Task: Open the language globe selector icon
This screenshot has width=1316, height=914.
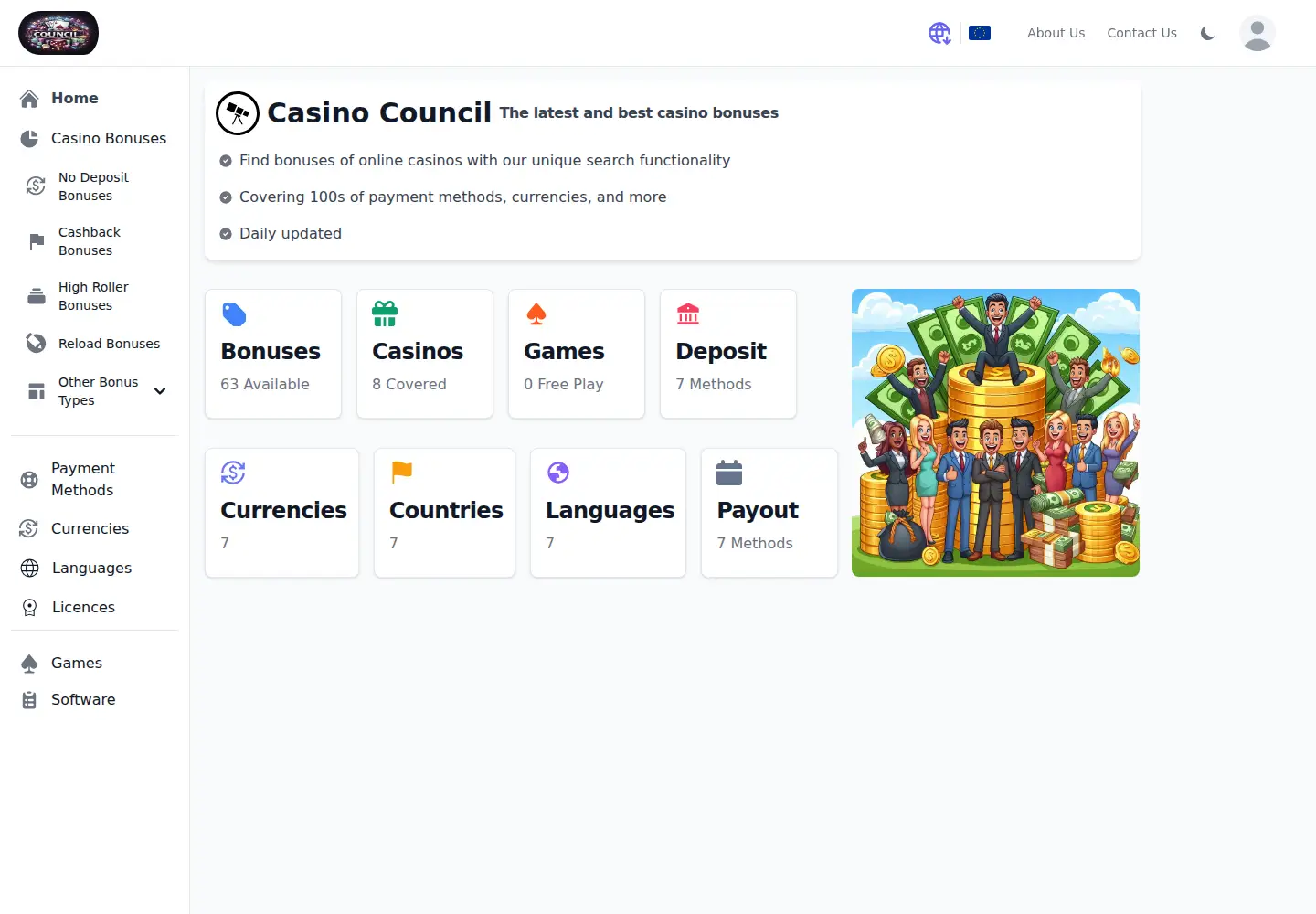Action: pyautogui.click(x=939, y=33)
